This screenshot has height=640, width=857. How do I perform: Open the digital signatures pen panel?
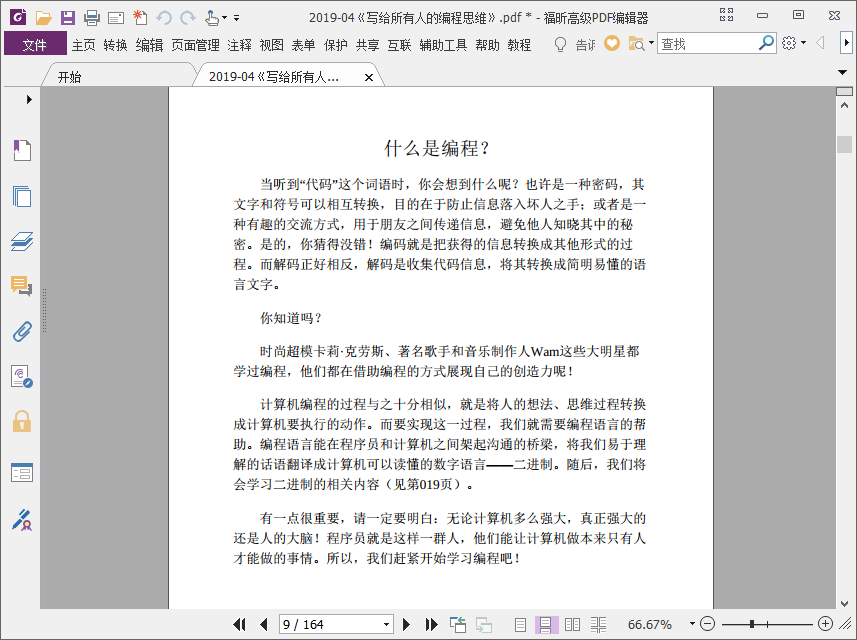point(22,520)
